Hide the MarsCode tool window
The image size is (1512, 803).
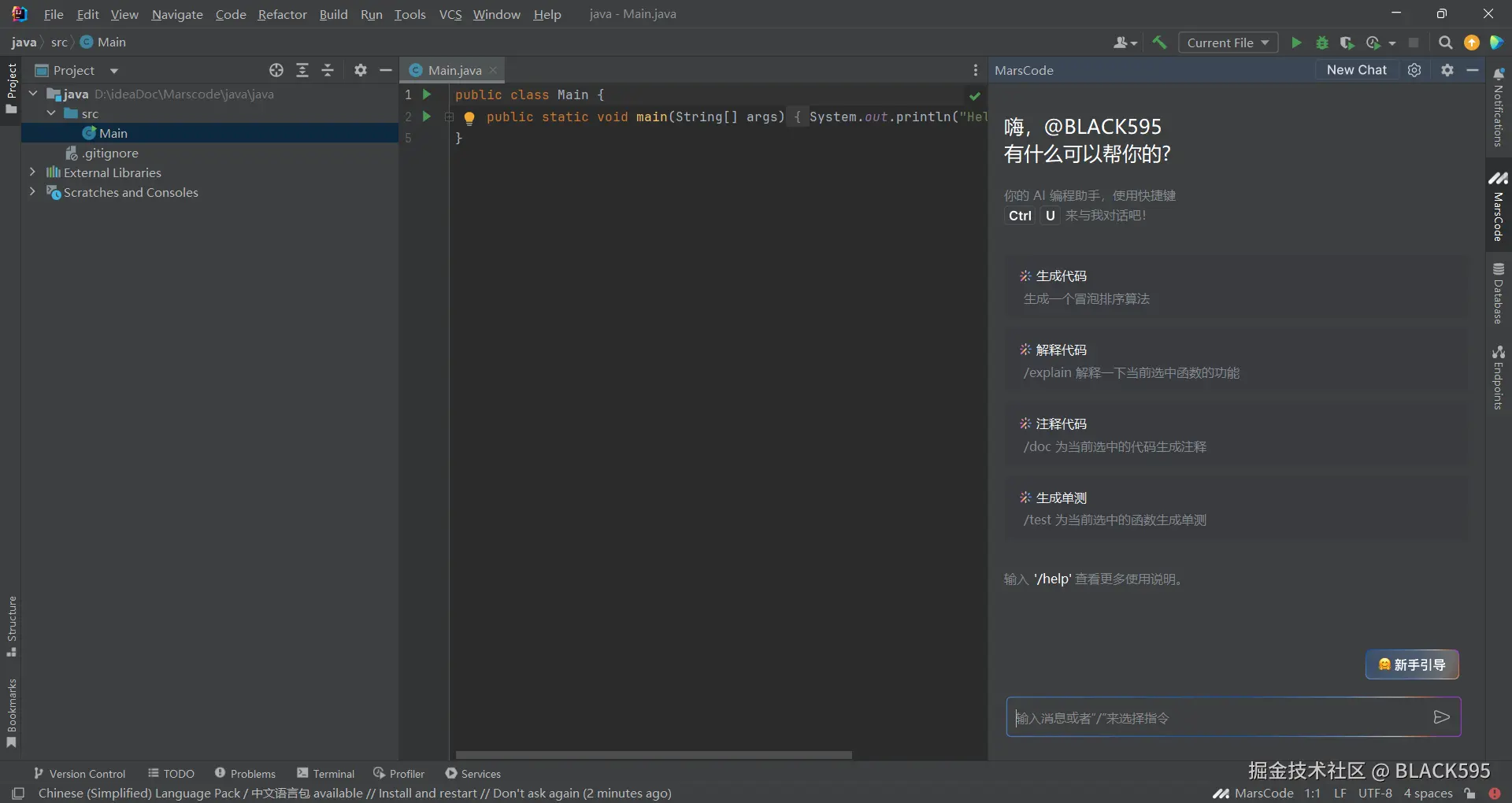point(1473,70)
